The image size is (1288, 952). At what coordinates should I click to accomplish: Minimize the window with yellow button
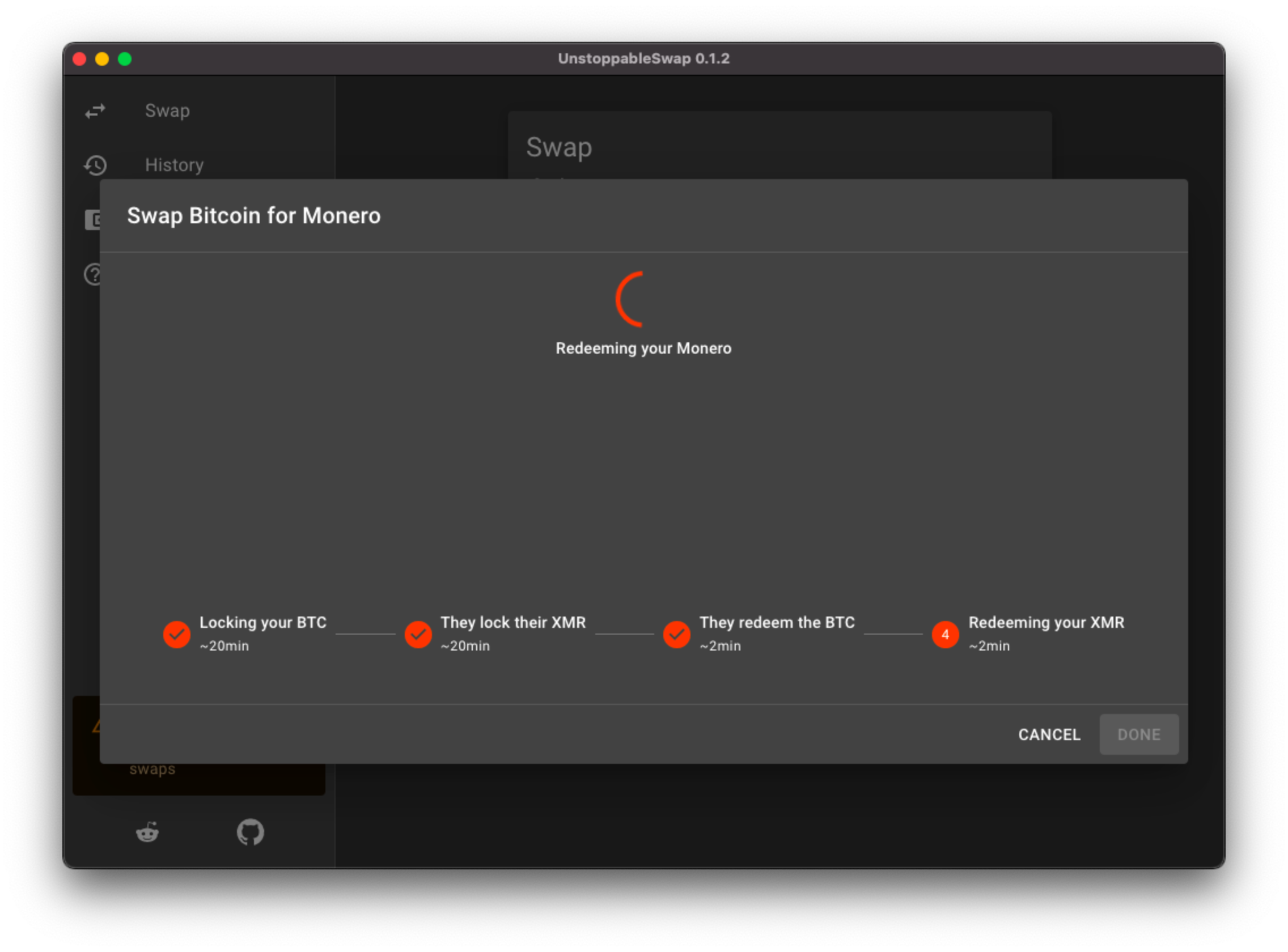(x=102, y=59)
